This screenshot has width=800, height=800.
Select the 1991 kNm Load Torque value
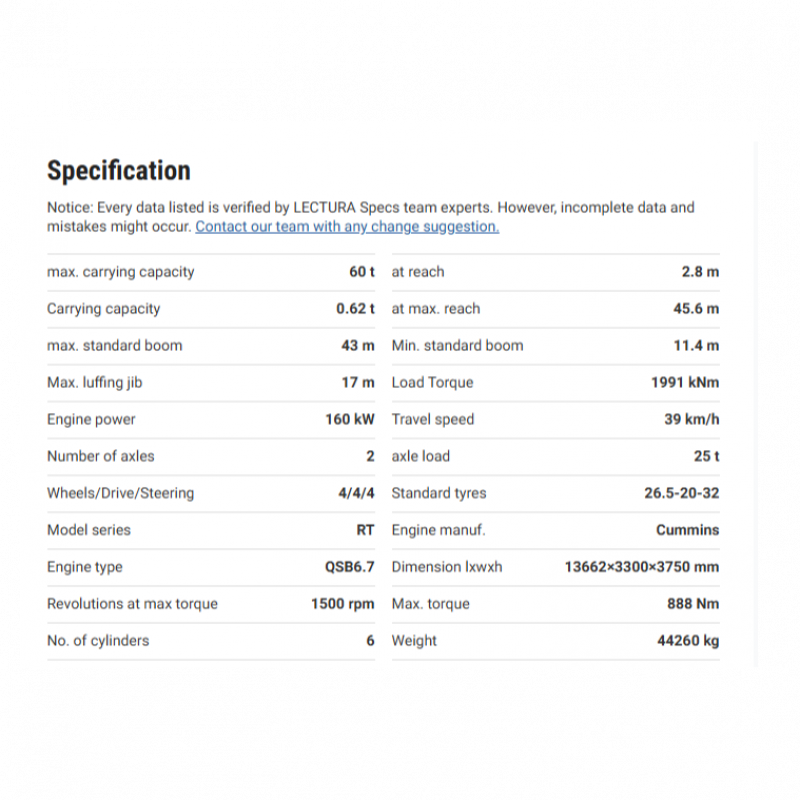[685, 383]
